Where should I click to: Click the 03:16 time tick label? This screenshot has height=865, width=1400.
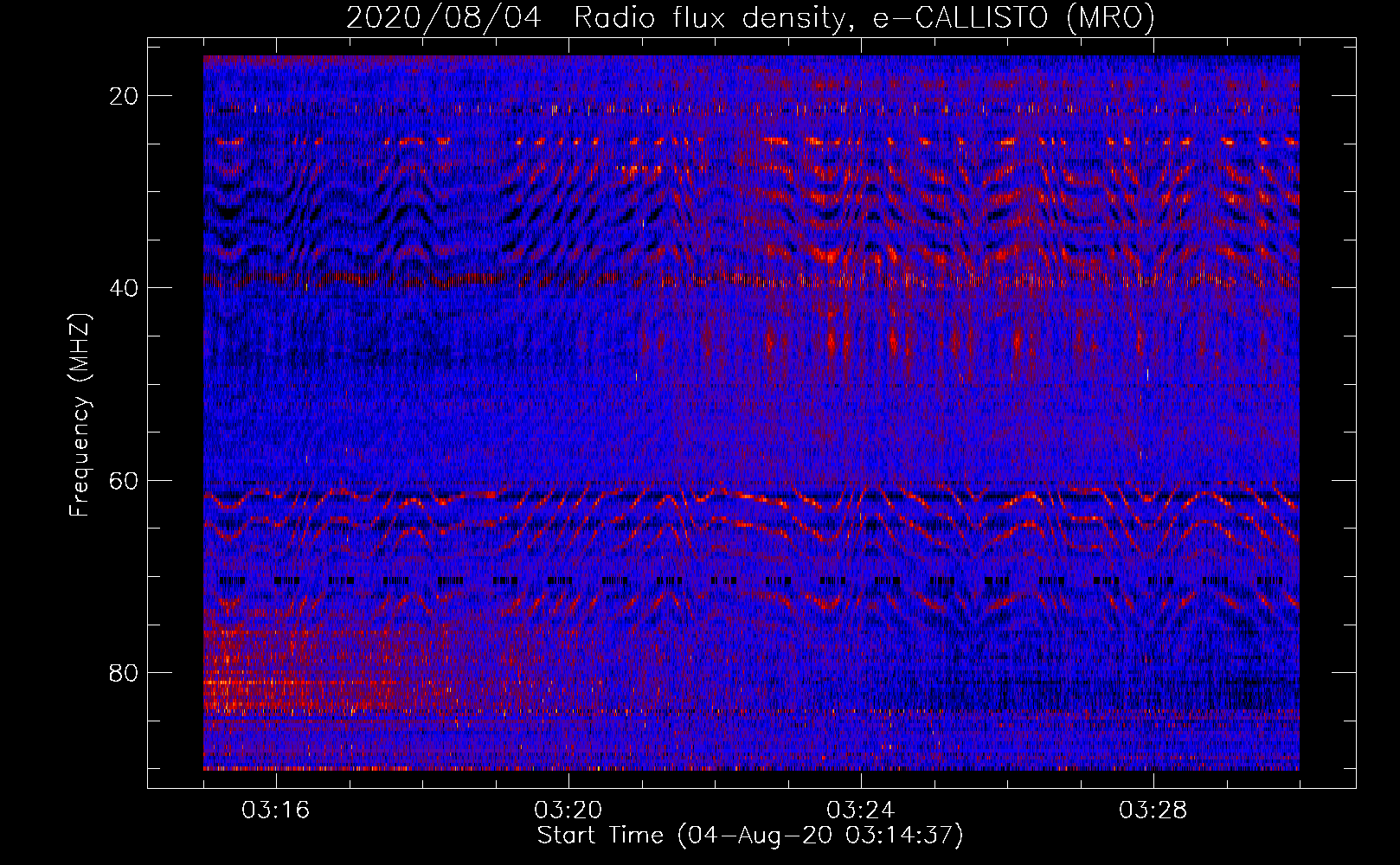point(275,811)
